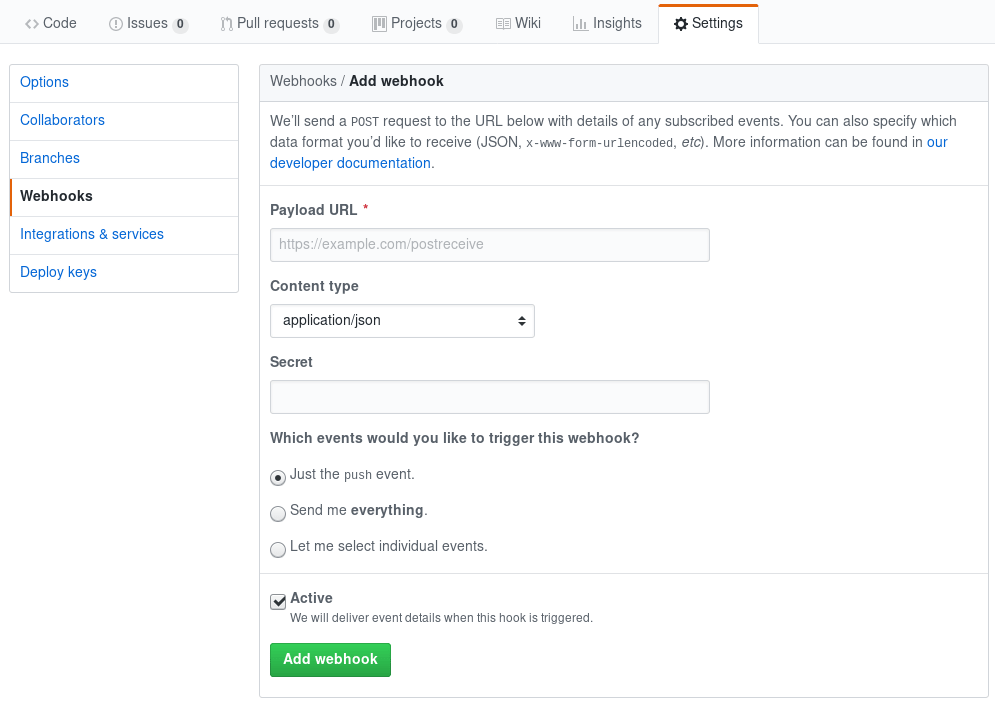Screen dimensions: 995x702
Task: Open the developer documentation link
Action: [x=350, y=163]
